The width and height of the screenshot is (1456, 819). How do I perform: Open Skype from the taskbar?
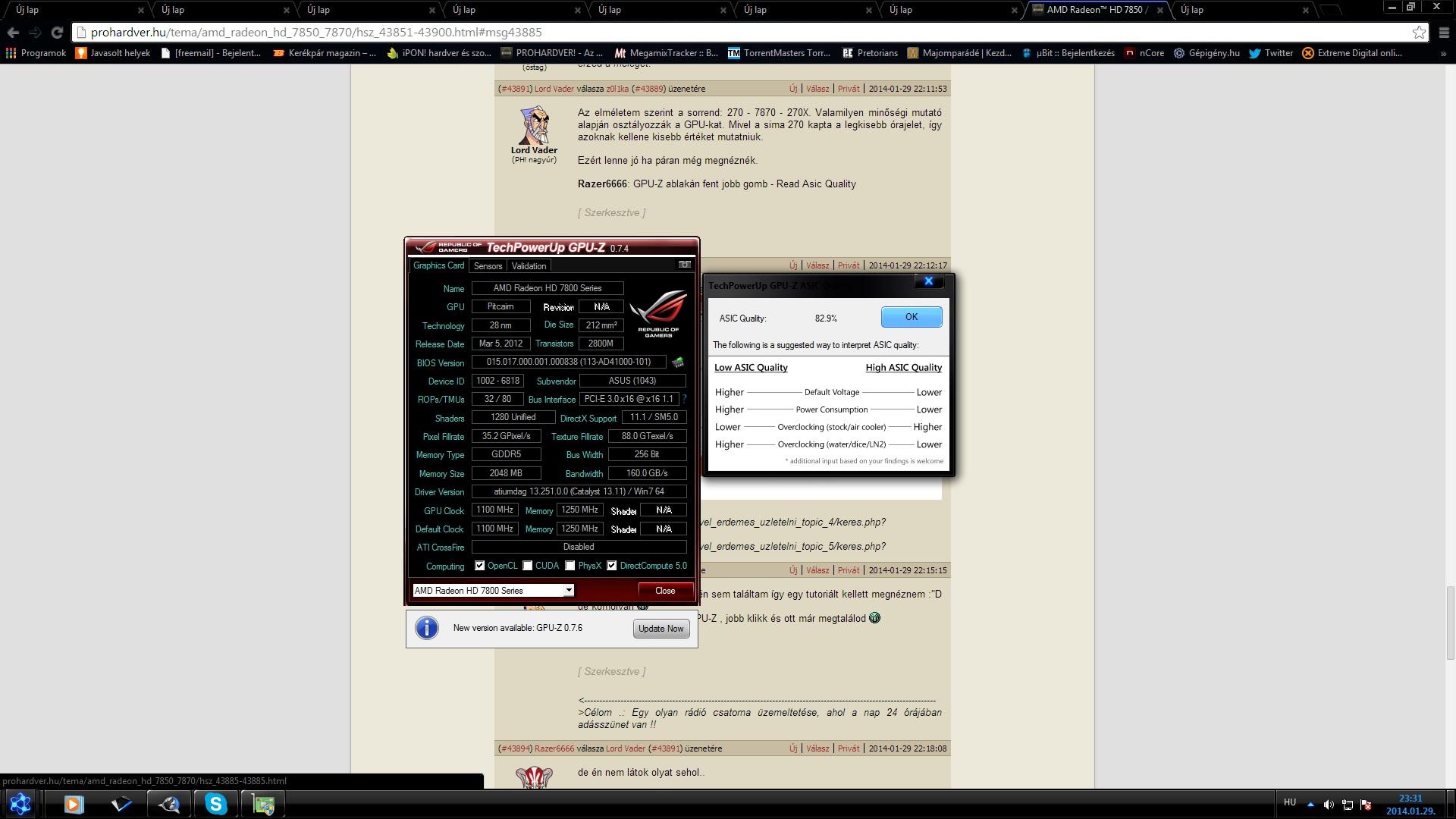[x=216, y=804]
